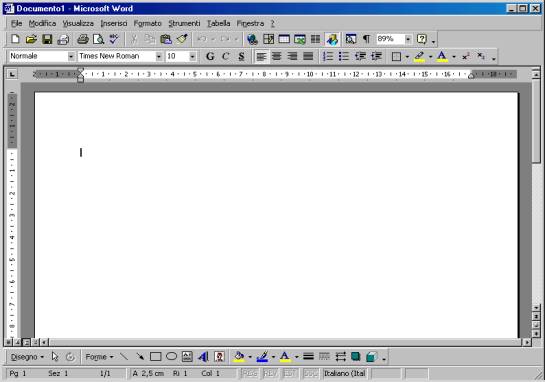Open the Print Preview icon
545x382 pixels.
coord(98,39)
